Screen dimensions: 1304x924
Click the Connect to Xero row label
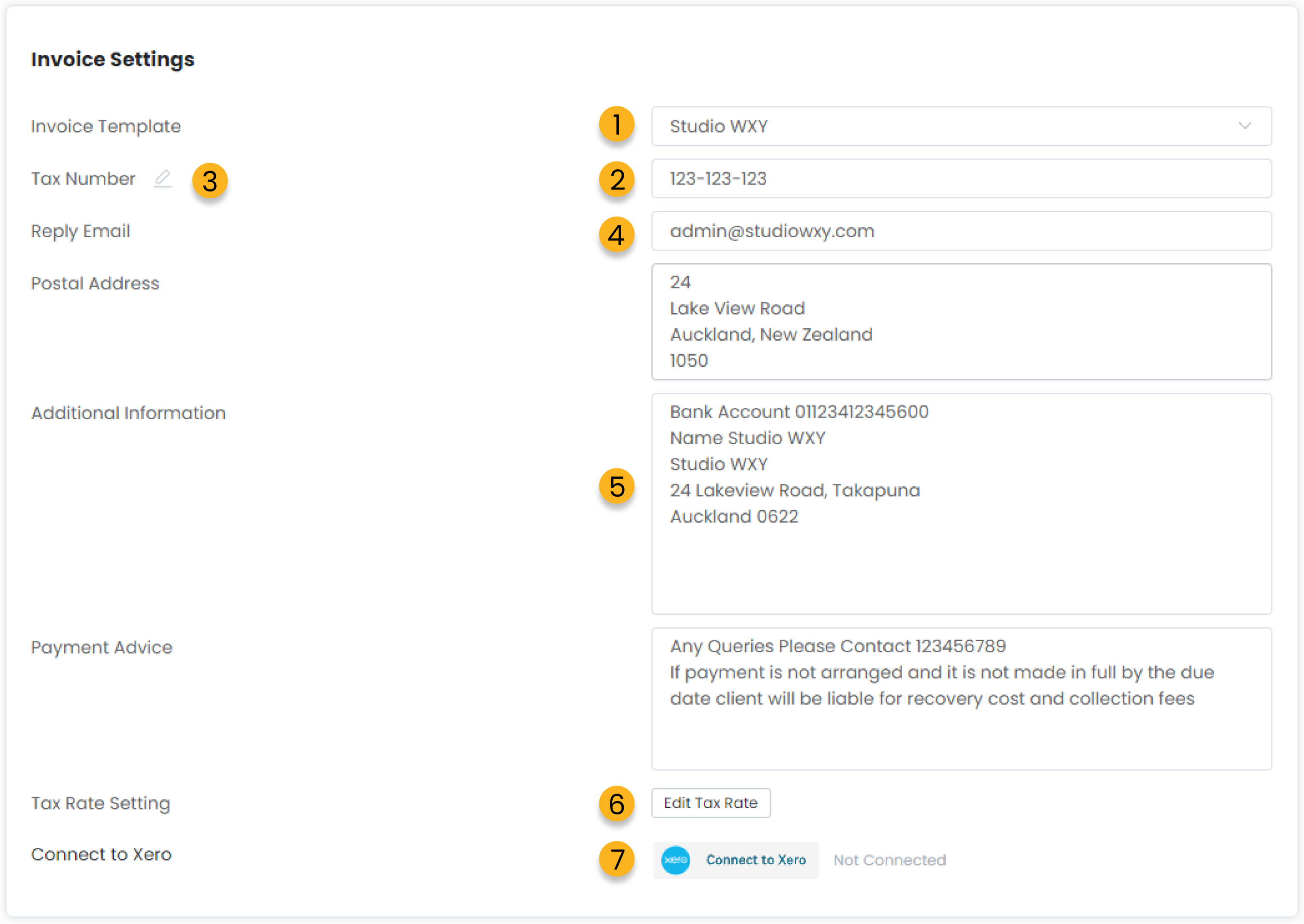(x=101, y=854)
